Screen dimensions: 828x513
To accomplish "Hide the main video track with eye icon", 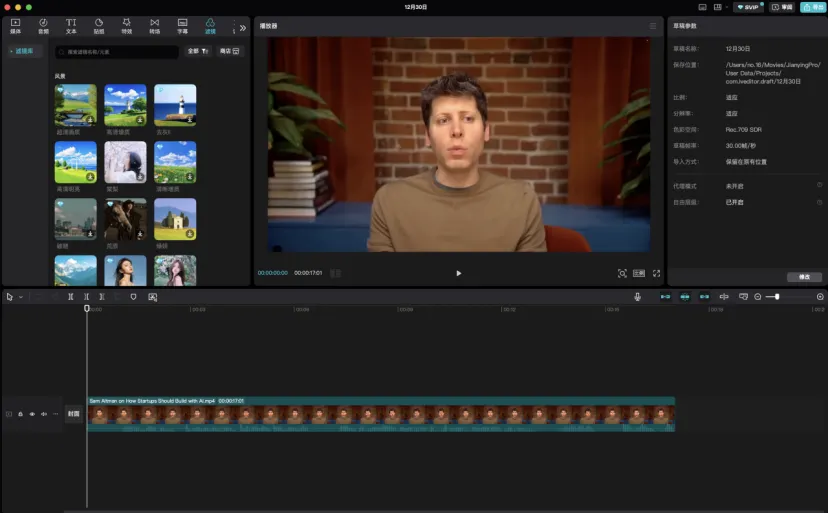I will (32, 414).
